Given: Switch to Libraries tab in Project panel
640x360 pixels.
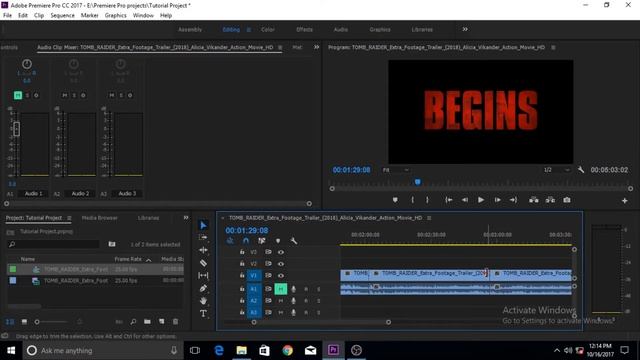Looking at the screenshot, I should click(149, 218).
